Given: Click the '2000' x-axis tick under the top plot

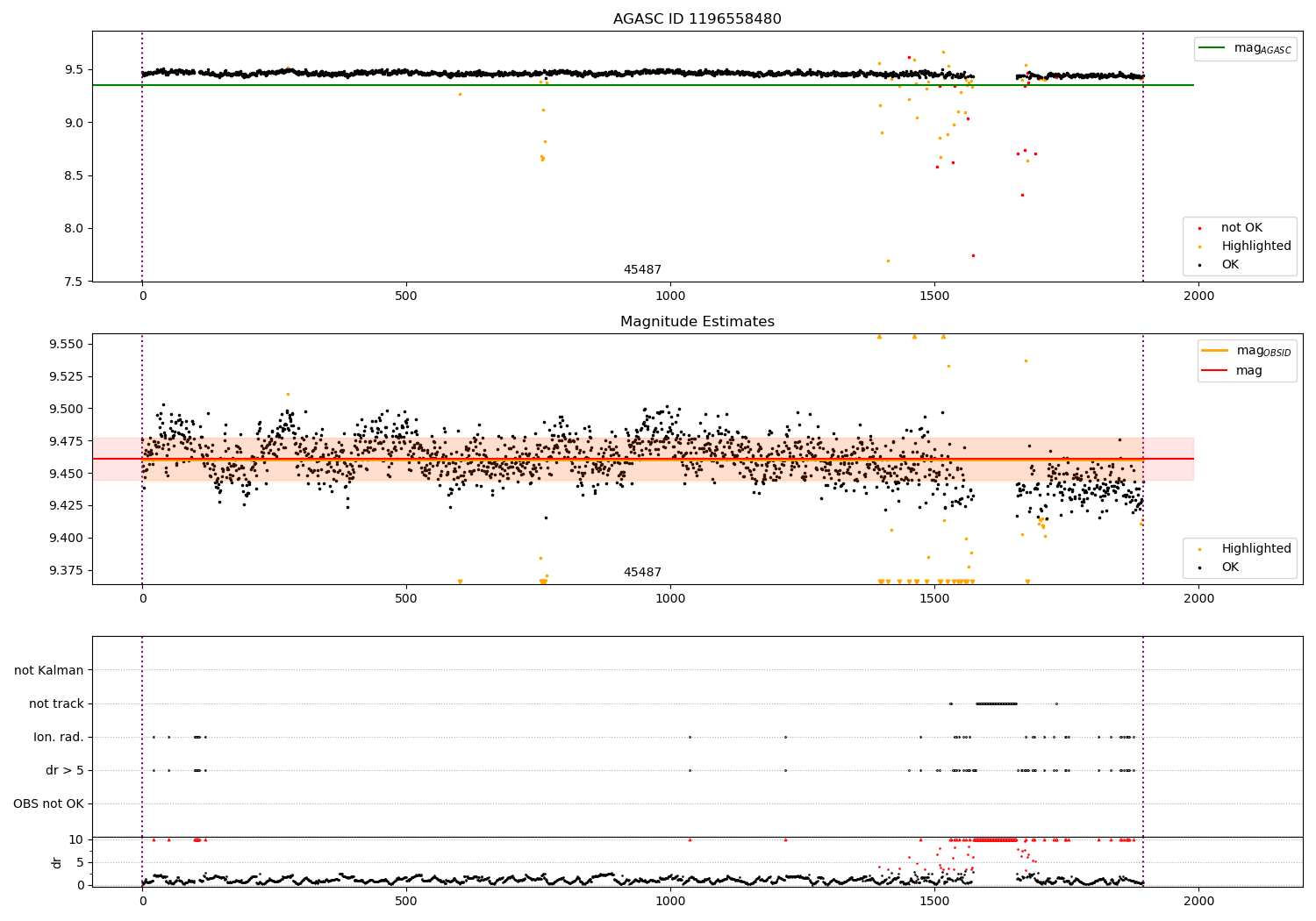Looking at the screenshot, I should click(x=1198, y=296).
